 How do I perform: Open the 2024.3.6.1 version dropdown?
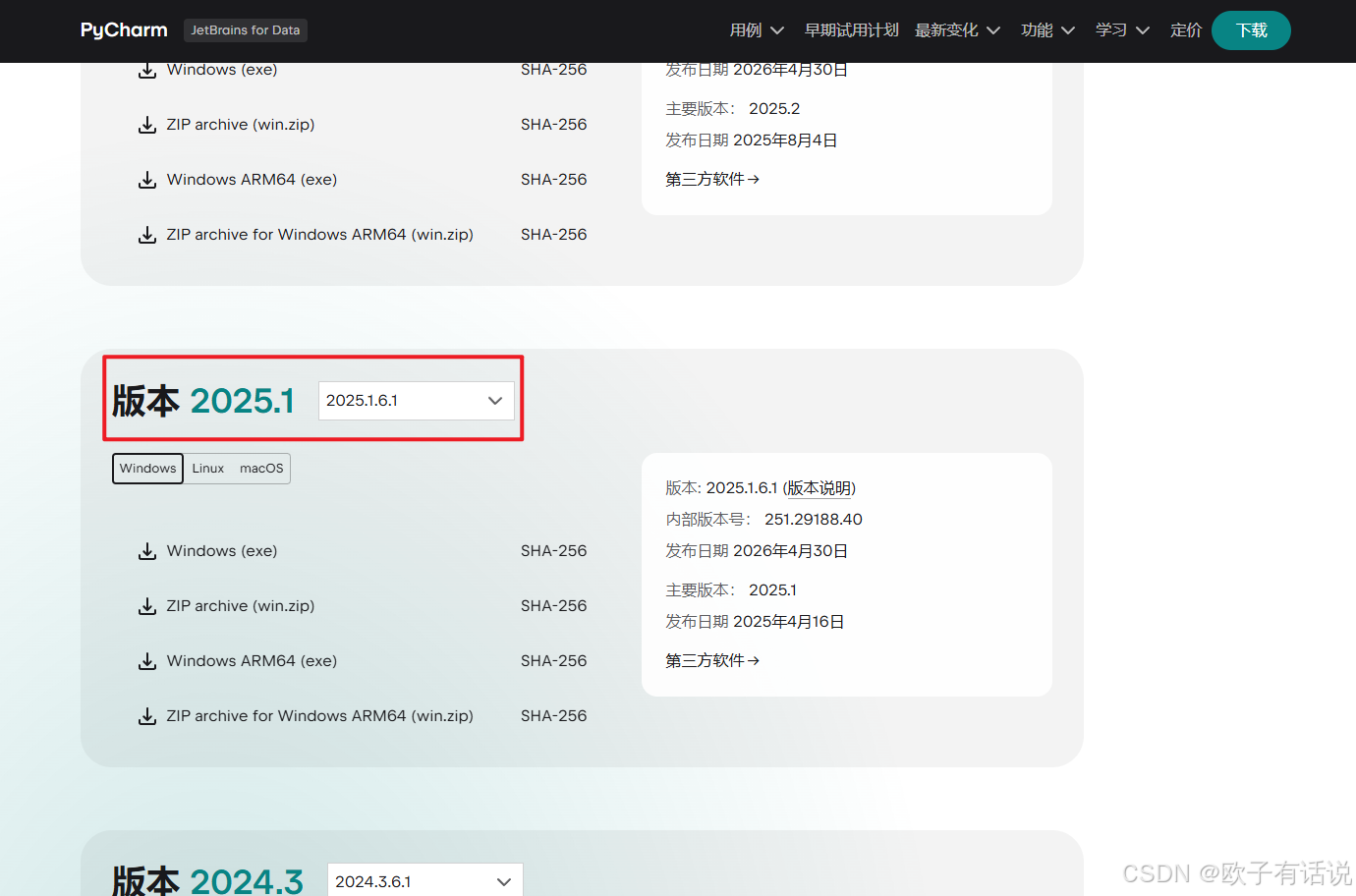click(x=425, y=880)
